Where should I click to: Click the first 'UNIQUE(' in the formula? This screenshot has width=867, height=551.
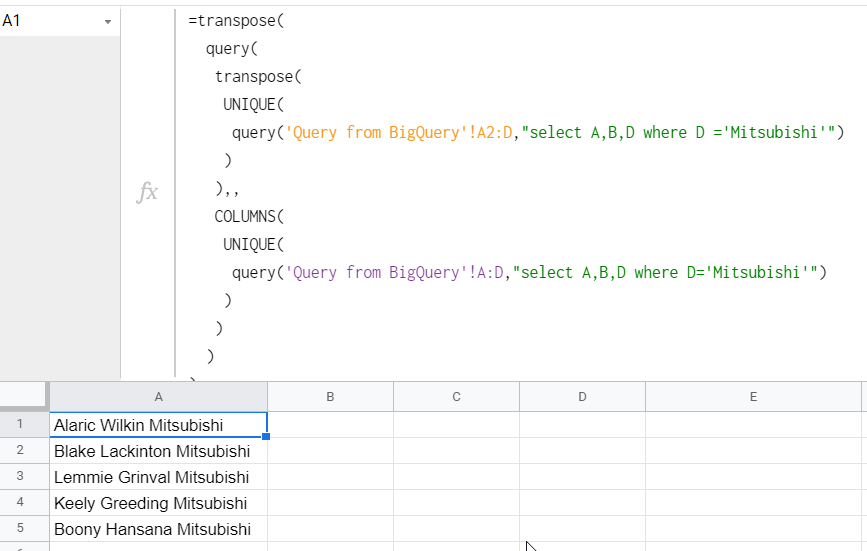click(x=253, y=104)
